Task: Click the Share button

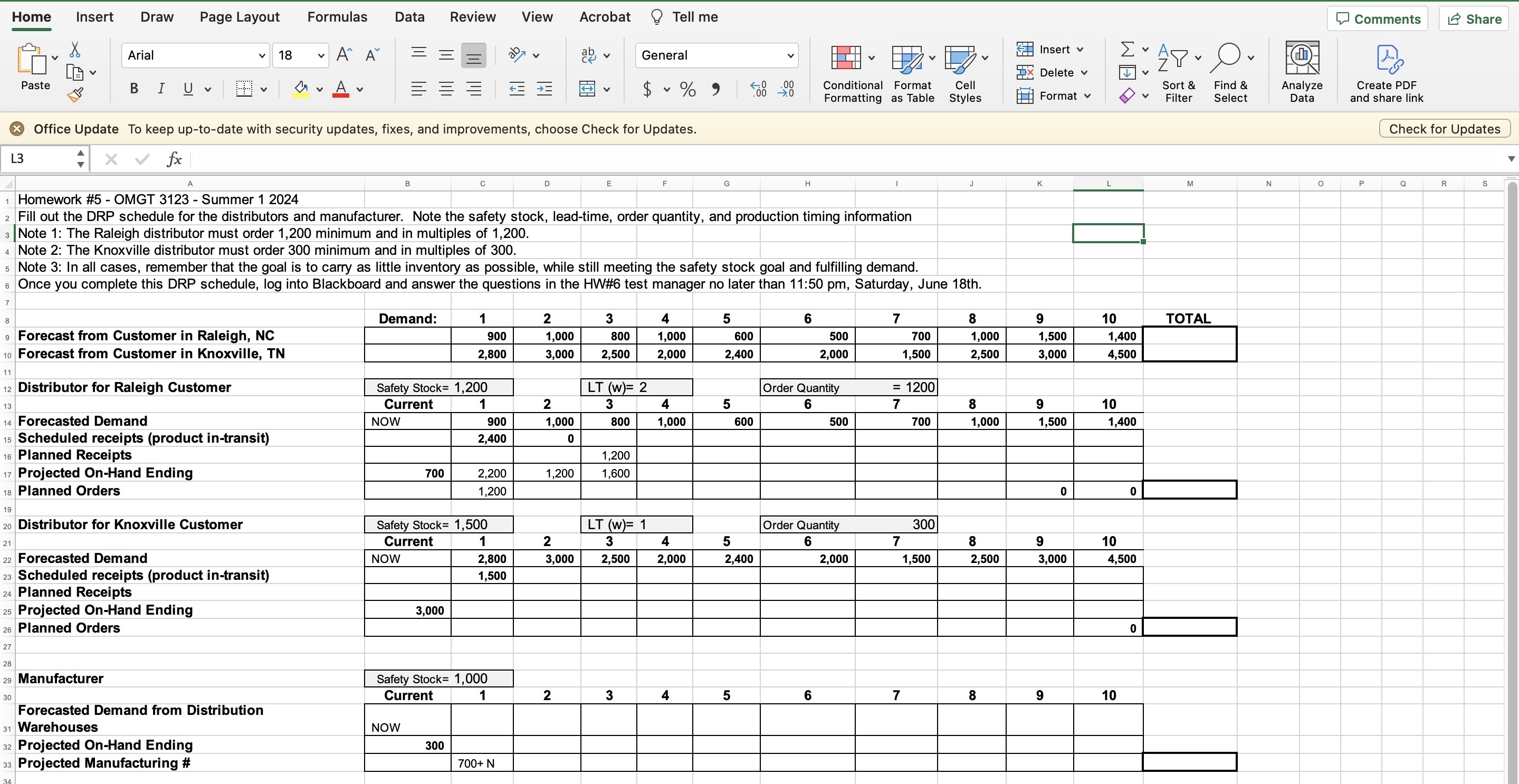Action: (1474, 19)
